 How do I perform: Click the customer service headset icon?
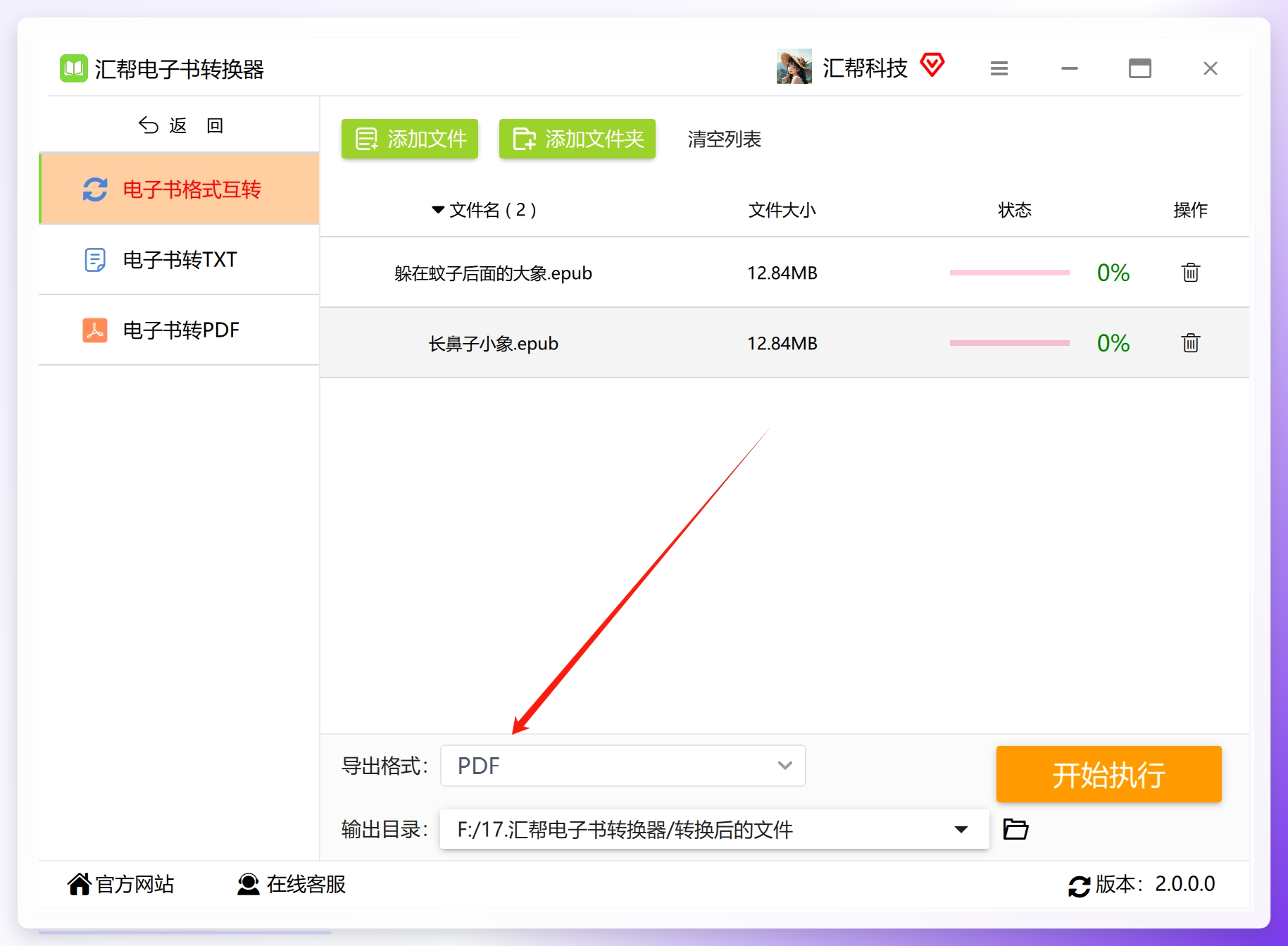pos(248,884)
